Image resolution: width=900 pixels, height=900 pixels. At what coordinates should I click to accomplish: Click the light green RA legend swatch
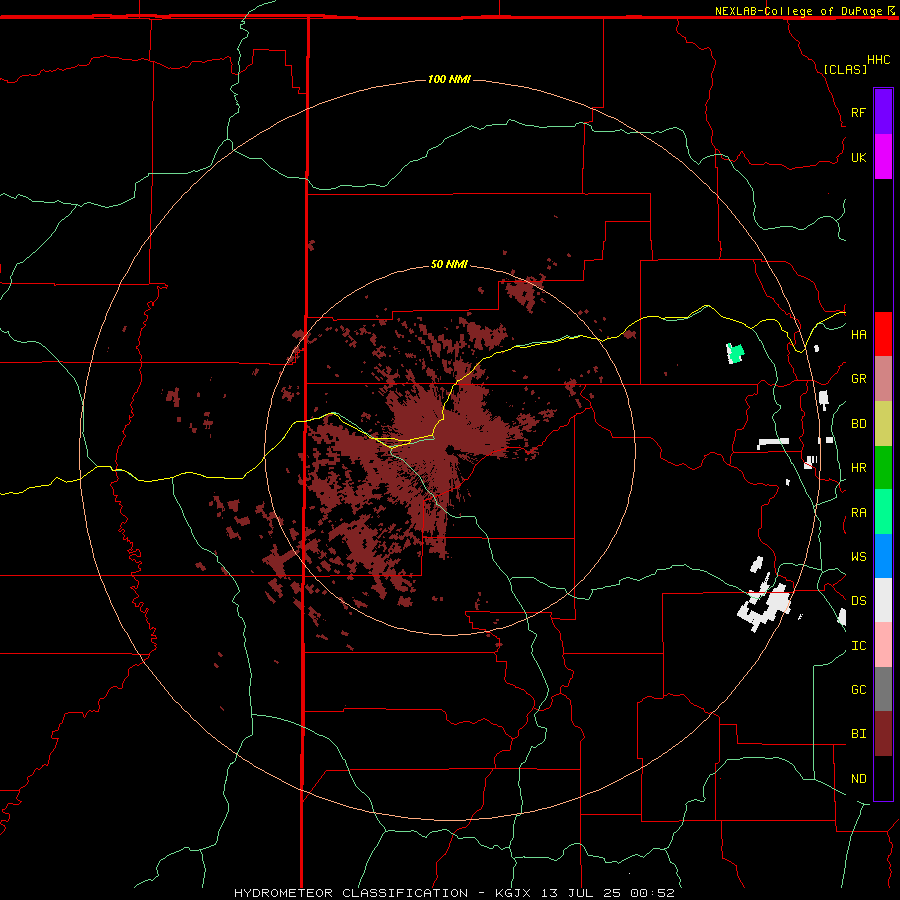point(883,512)
